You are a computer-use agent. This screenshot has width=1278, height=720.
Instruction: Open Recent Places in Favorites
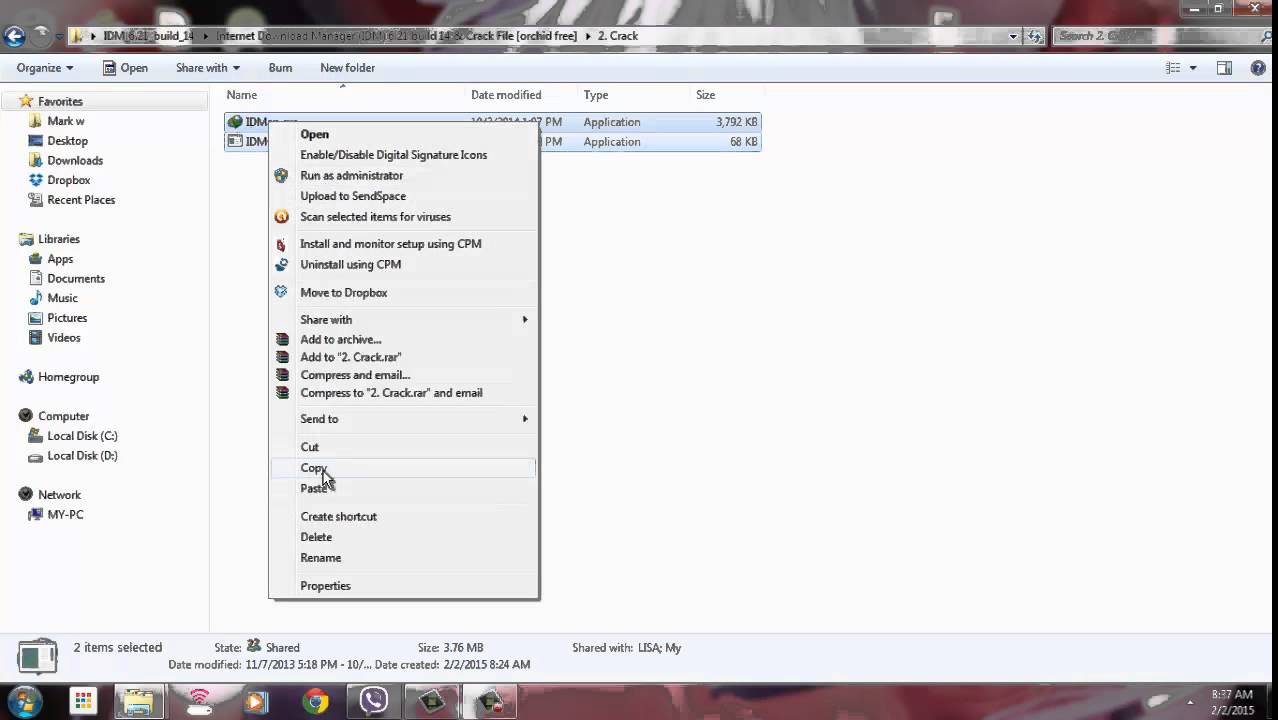[81, 200]
